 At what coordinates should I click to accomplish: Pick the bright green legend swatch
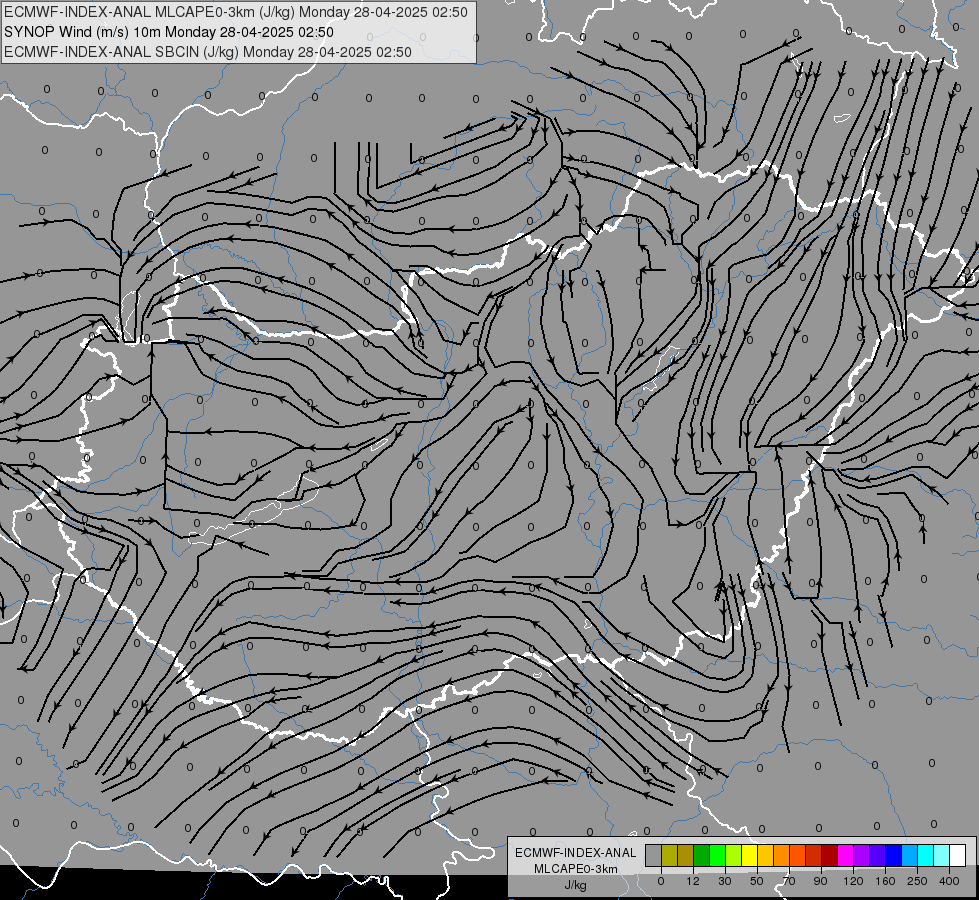(x=717, y=855)
